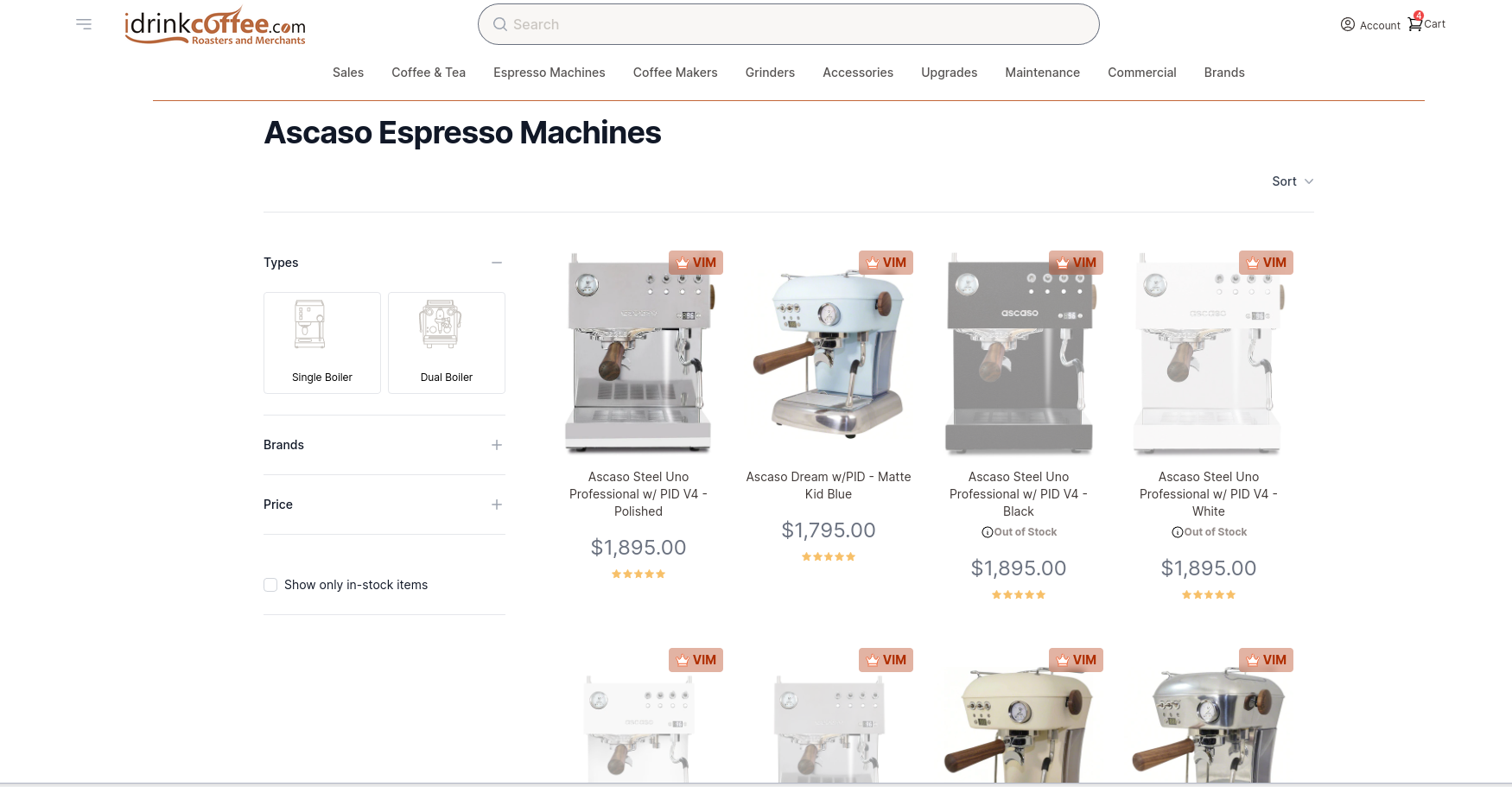
Task: Collapse the Types filter section
Action: click(497, 263)
